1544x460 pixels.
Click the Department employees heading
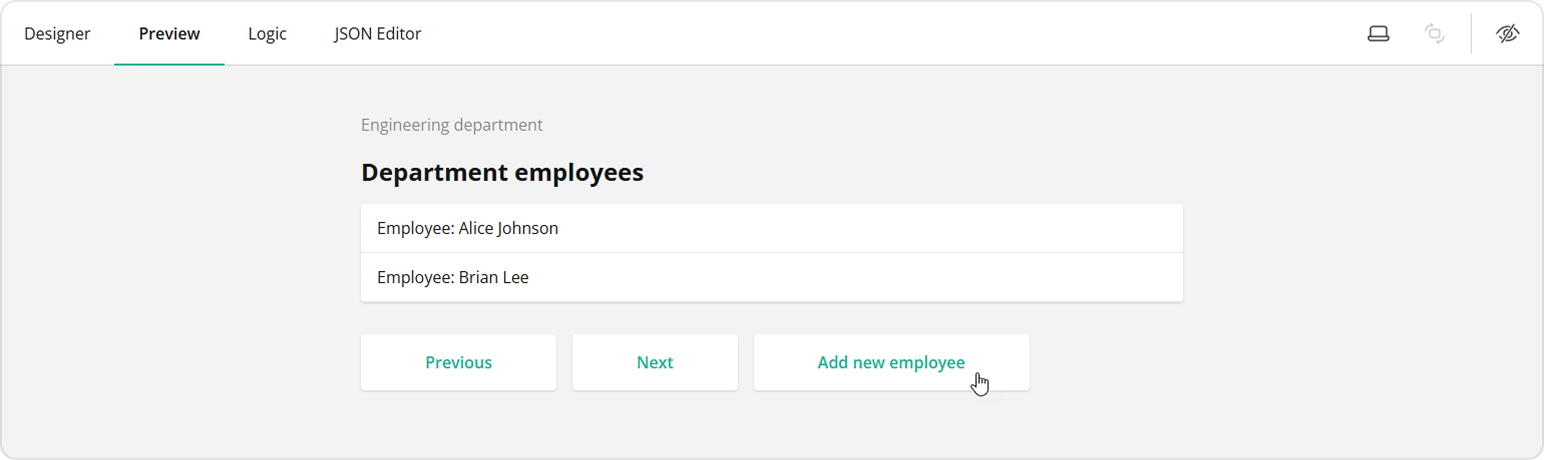coord(502,173)
